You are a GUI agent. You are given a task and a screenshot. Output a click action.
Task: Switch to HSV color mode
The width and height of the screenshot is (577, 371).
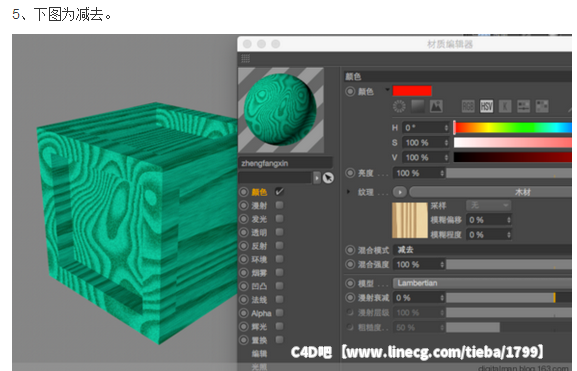coord(486,106)
